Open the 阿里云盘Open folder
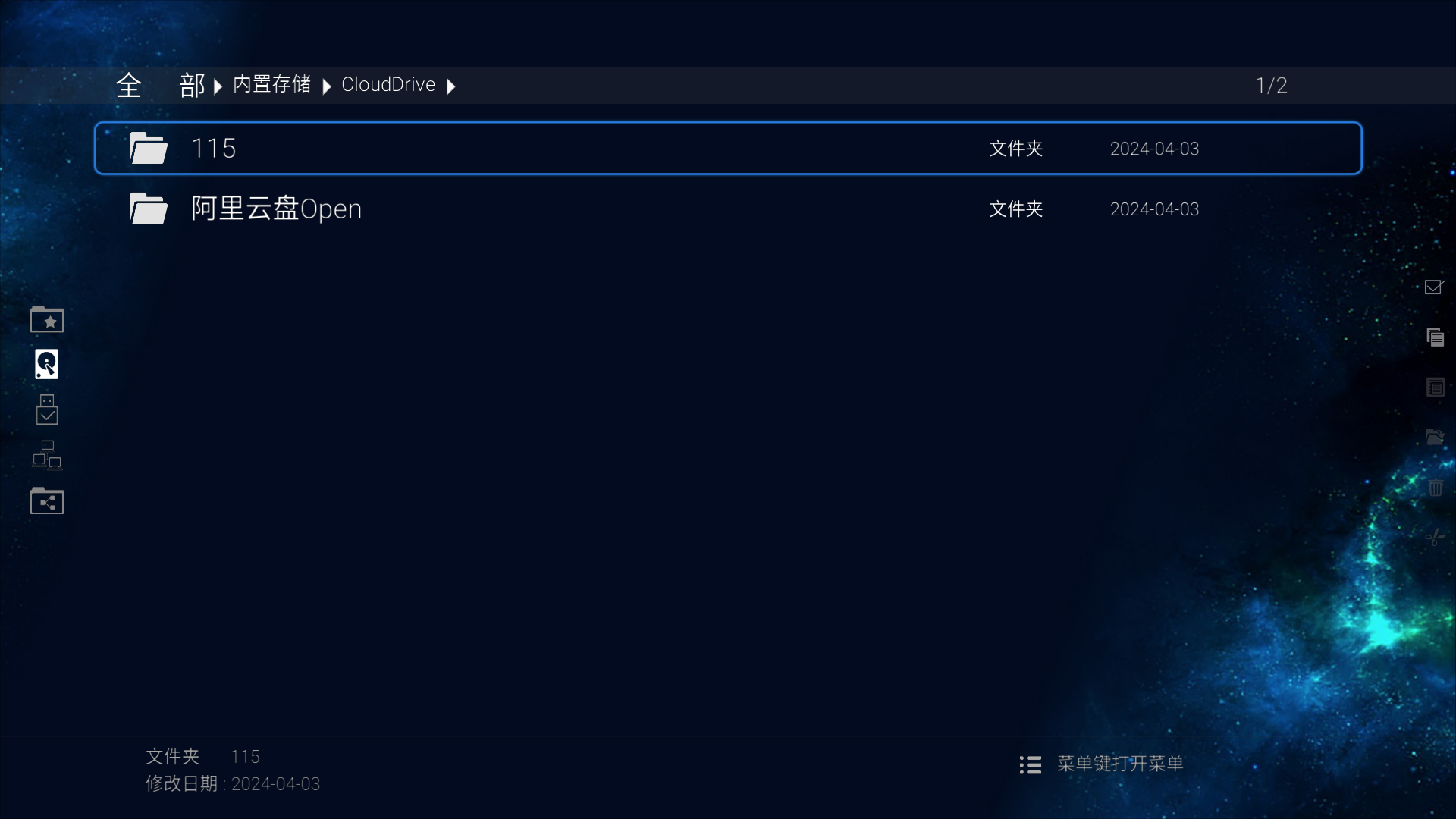The height and width of the screenshot is (819, 1456). click(x=728, y=209)
